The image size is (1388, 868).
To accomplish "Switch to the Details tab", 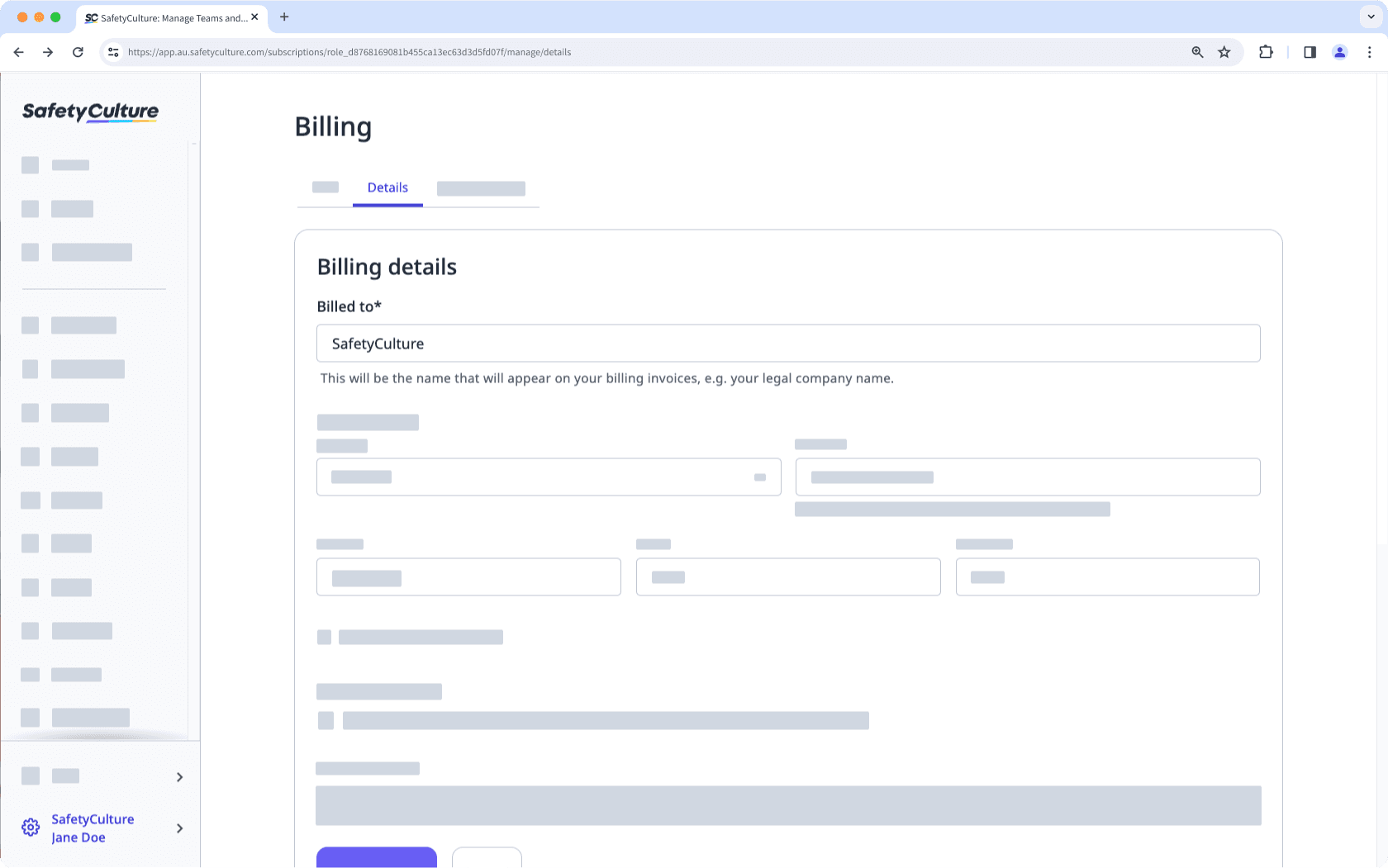I will pyautogui.click(x=387, y=187).
